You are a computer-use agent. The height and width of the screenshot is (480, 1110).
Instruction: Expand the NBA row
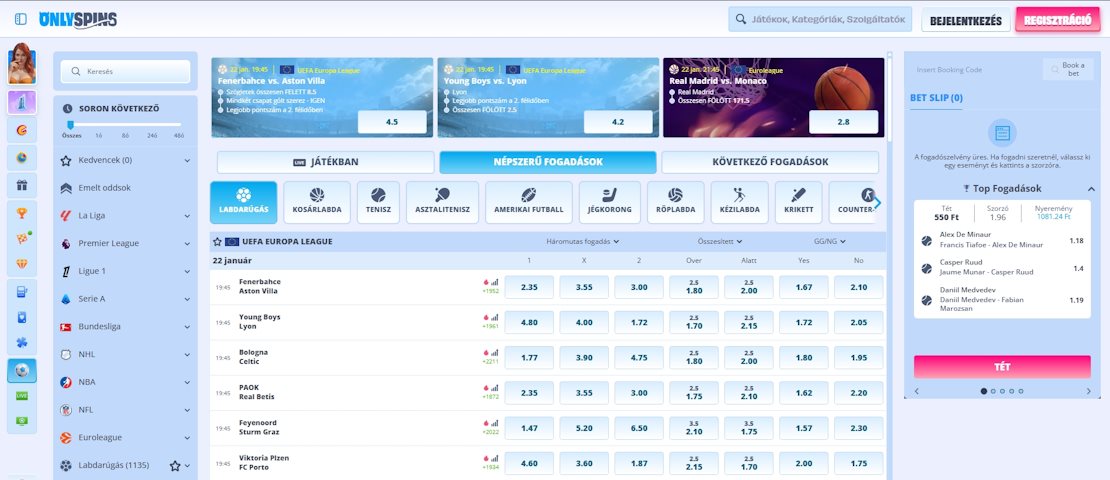coord(125,382)
